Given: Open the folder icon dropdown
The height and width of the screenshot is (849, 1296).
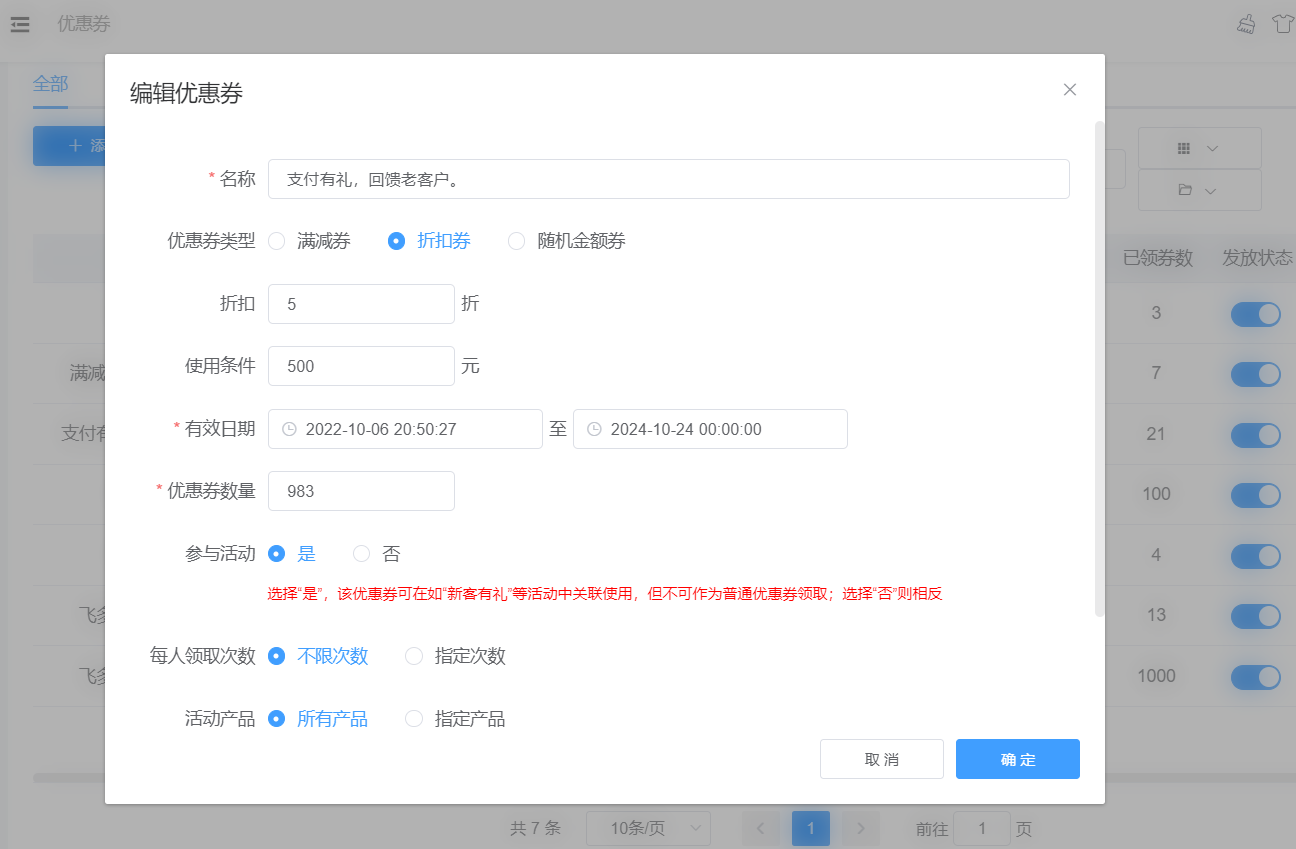Looking at the screenshot, I should (1199, 190).
